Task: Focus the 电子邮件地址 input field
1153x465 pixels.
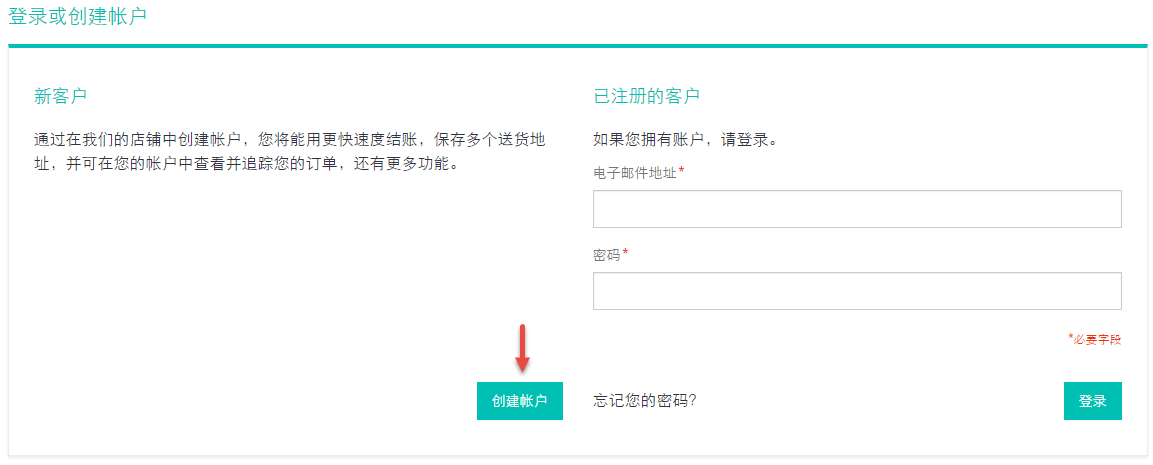Action: (857, 209)
